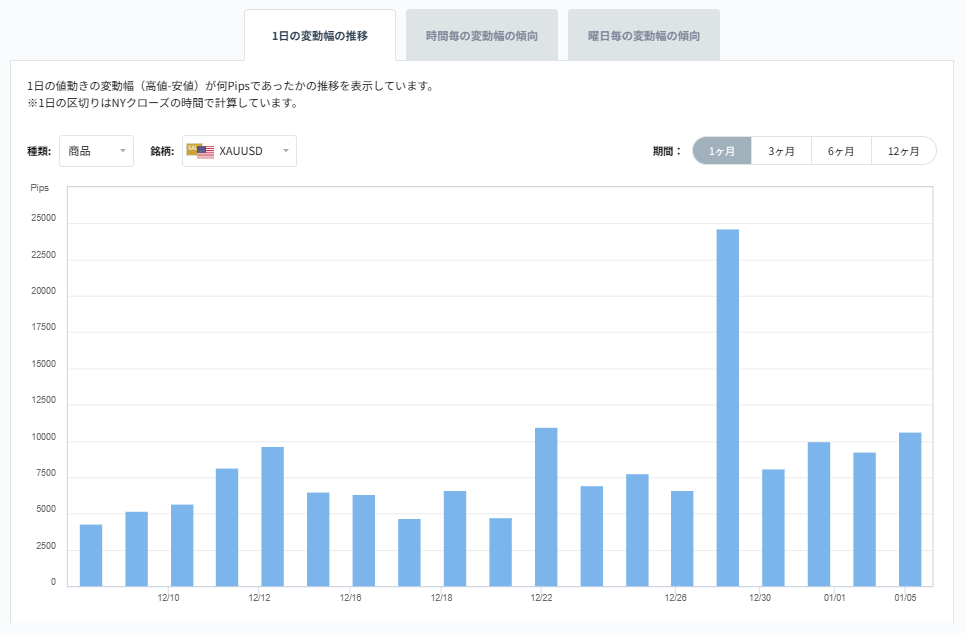Select the 12ヶ月 period option
The width and height of the screenshot is (966, 633).
point(903,150)
